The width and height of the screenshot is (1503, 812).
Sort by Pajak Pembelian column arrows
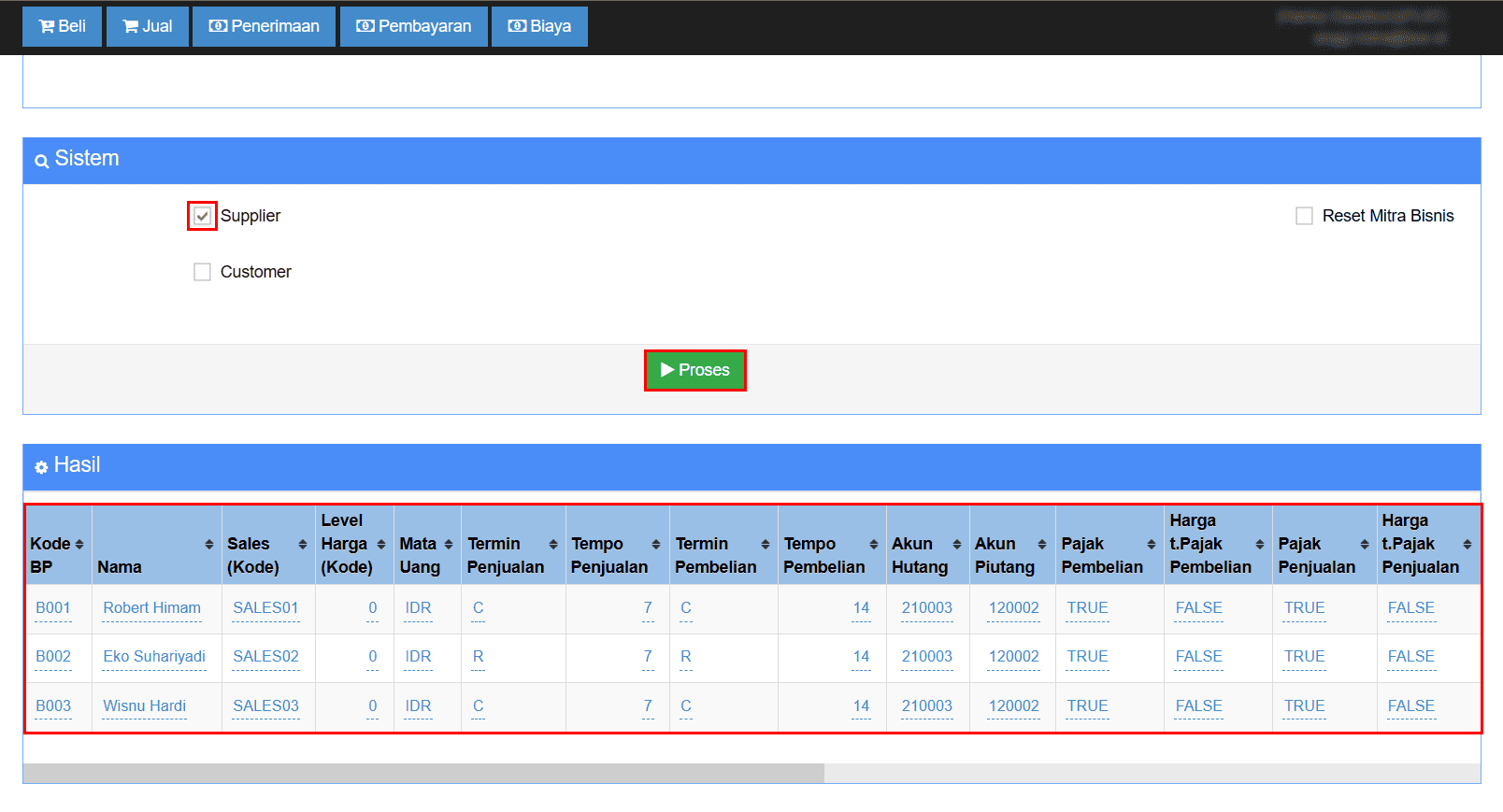point(1151,544)
